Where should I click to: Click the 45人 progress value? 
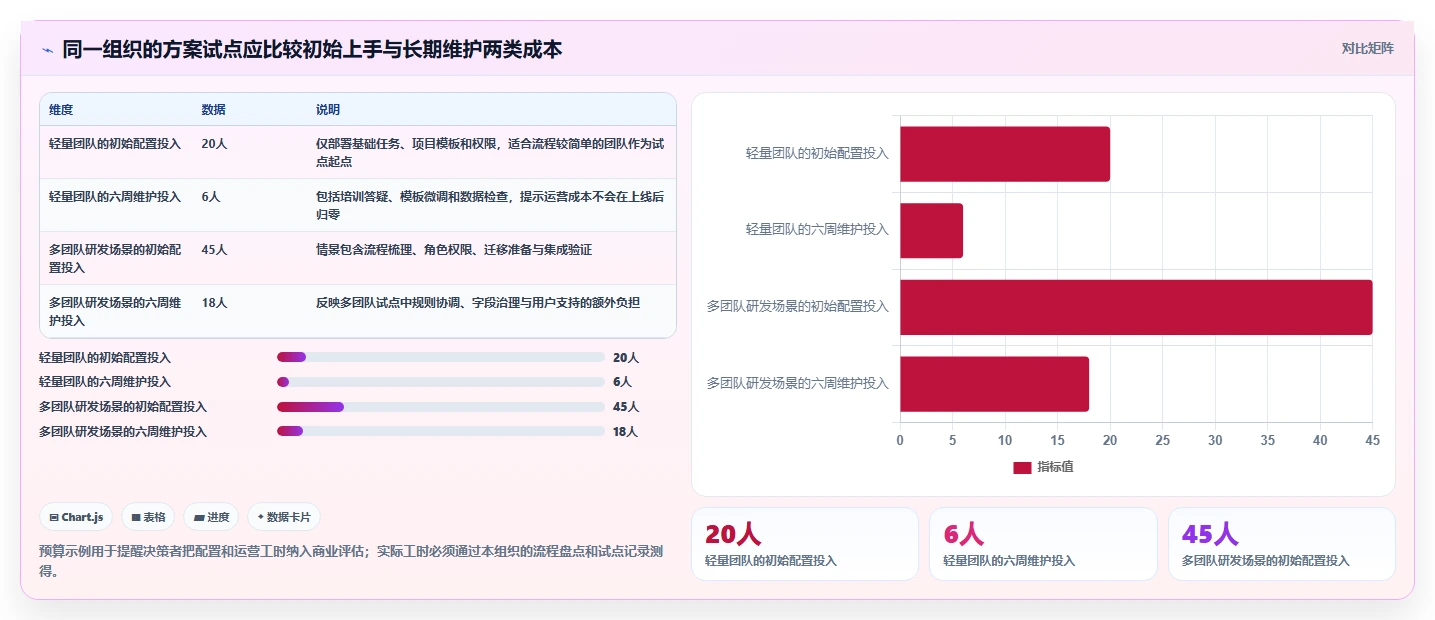click(625, 407)
